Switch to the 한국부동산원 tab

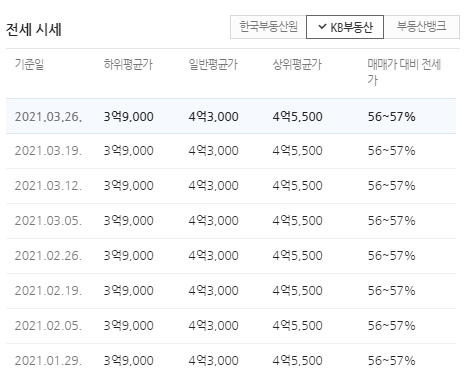click(x=268, y=27)
